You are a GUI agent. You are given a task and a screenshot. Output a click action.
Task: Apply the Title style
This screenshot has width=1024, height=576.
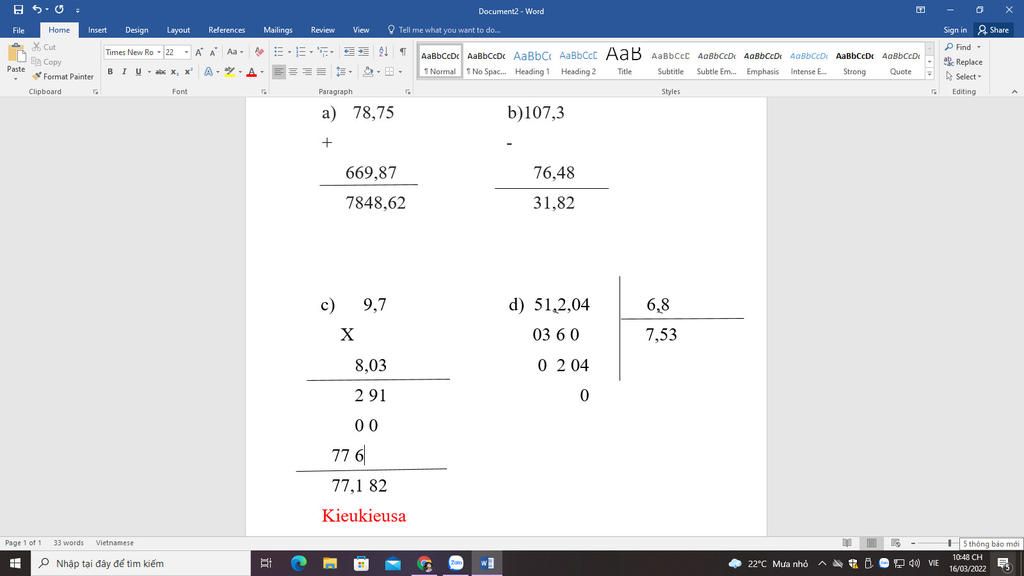point(624,61)
